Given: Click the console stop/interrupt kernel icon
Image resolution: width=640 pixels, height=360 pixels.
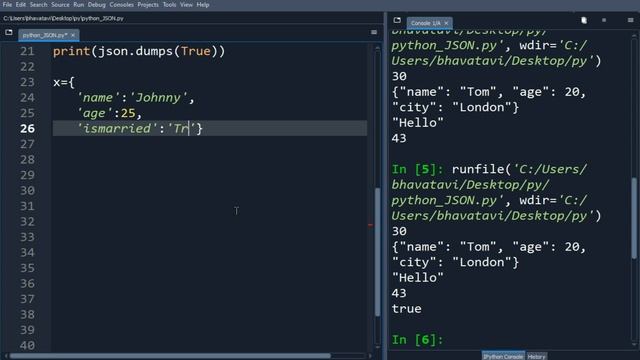Looking at the screenshot, I should tap(604, 20).
